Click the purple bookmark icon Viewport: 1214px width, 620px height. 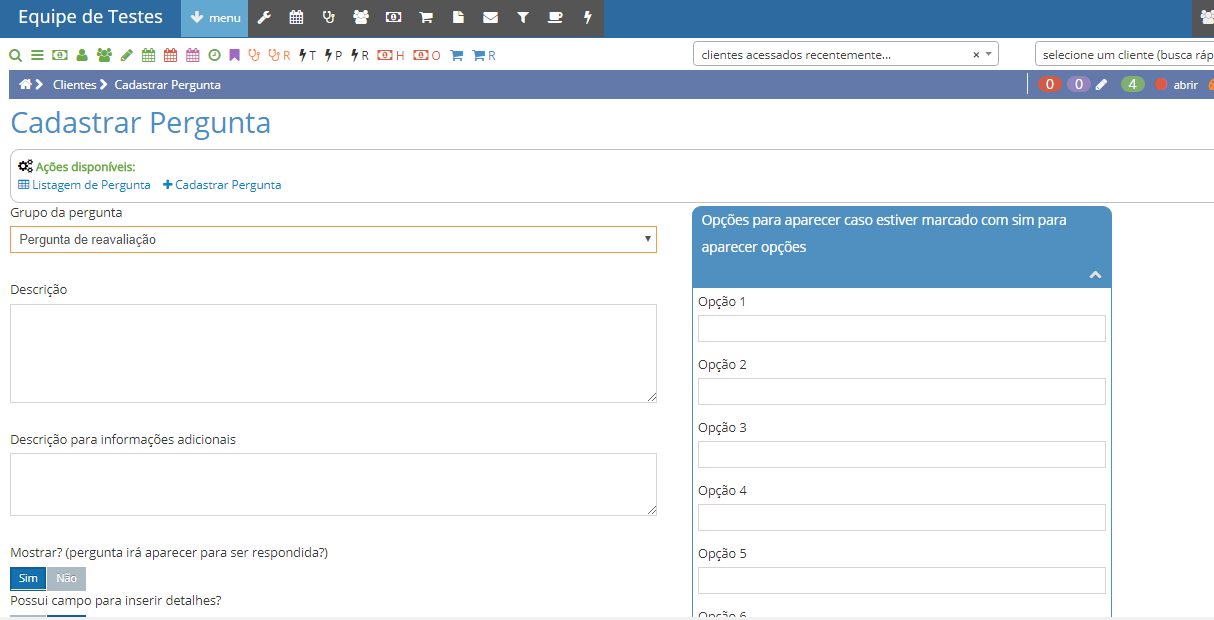point(234,55)
